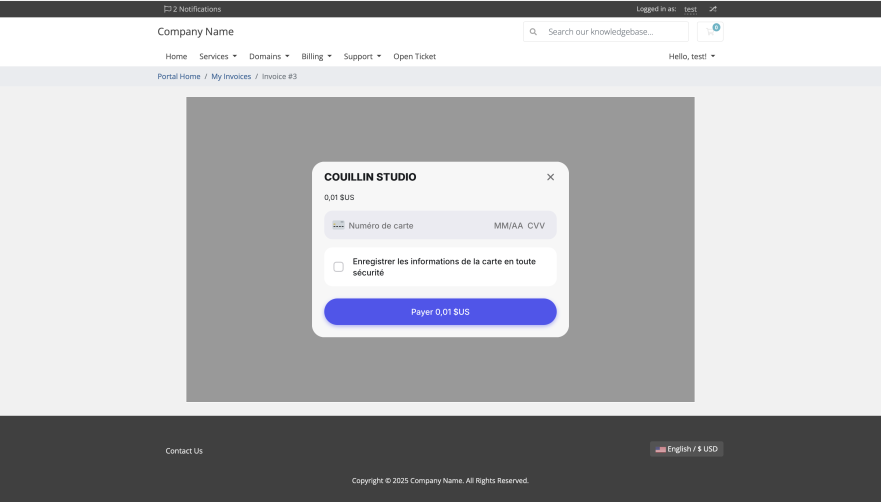Click the 0,01 $US amount text
The height and width of the screenshot is (502, 881).
tap(339, 197)
